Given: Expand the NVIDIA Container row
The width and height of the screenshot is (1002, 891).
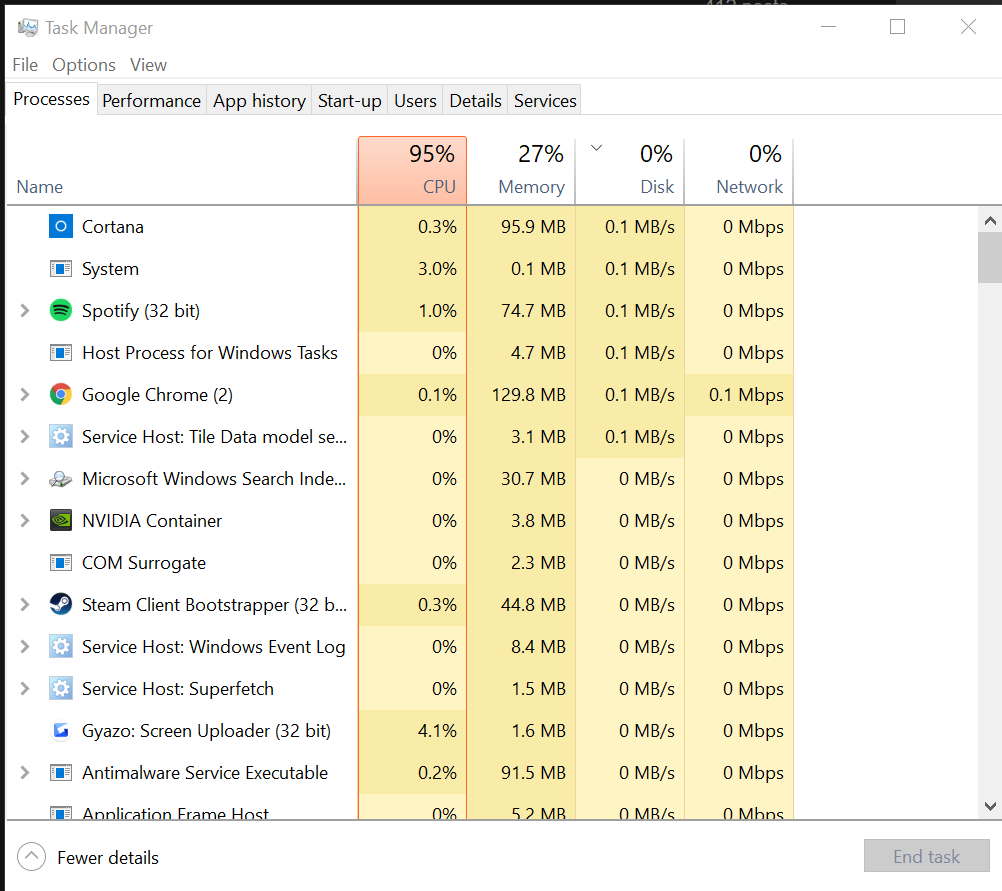Looking at the screenshot, I should click(x=25, y=520).
